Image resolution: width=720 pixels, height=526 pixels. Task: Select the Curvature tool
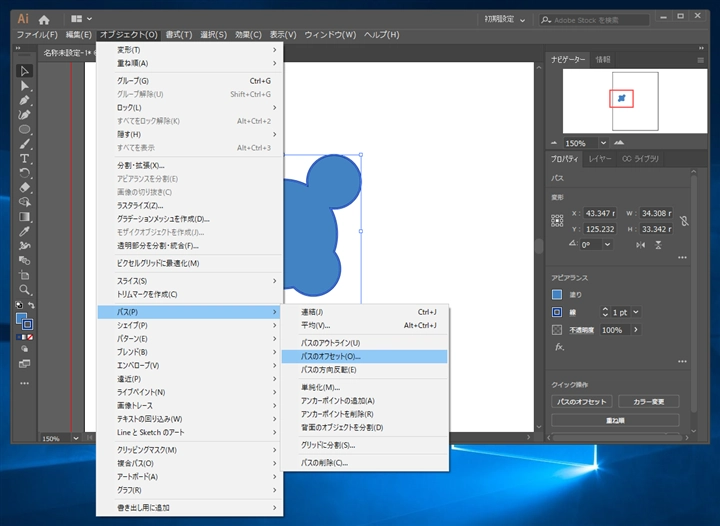coord(24,115)
